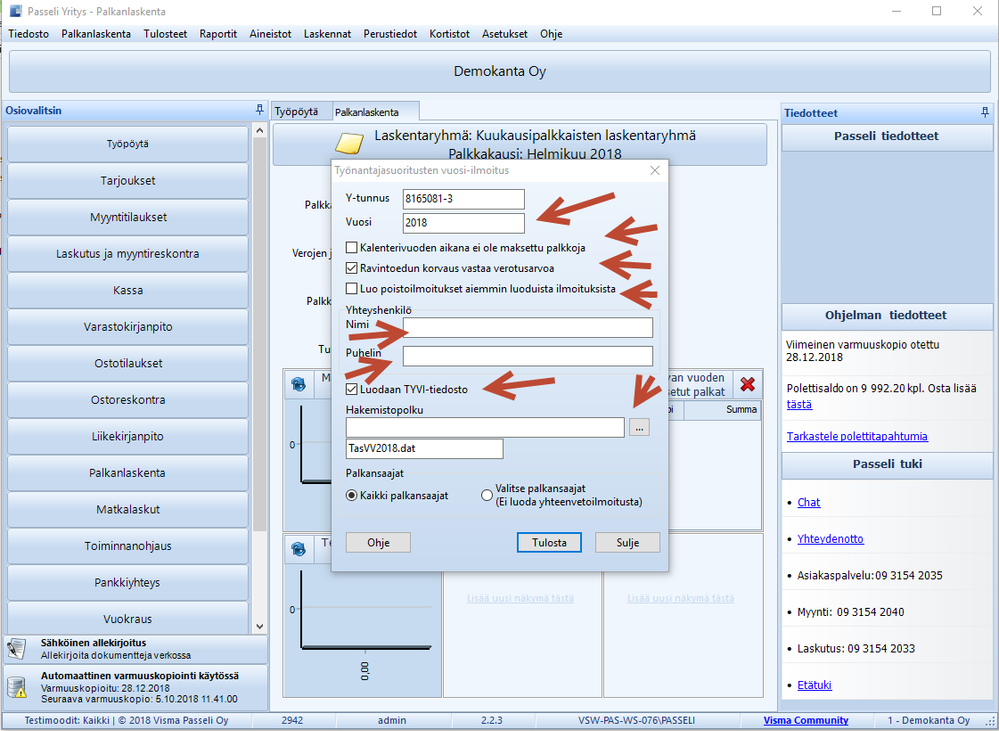
Task: Open the Raportit menu
Action: pyautogui.click(x=218, y=34)
